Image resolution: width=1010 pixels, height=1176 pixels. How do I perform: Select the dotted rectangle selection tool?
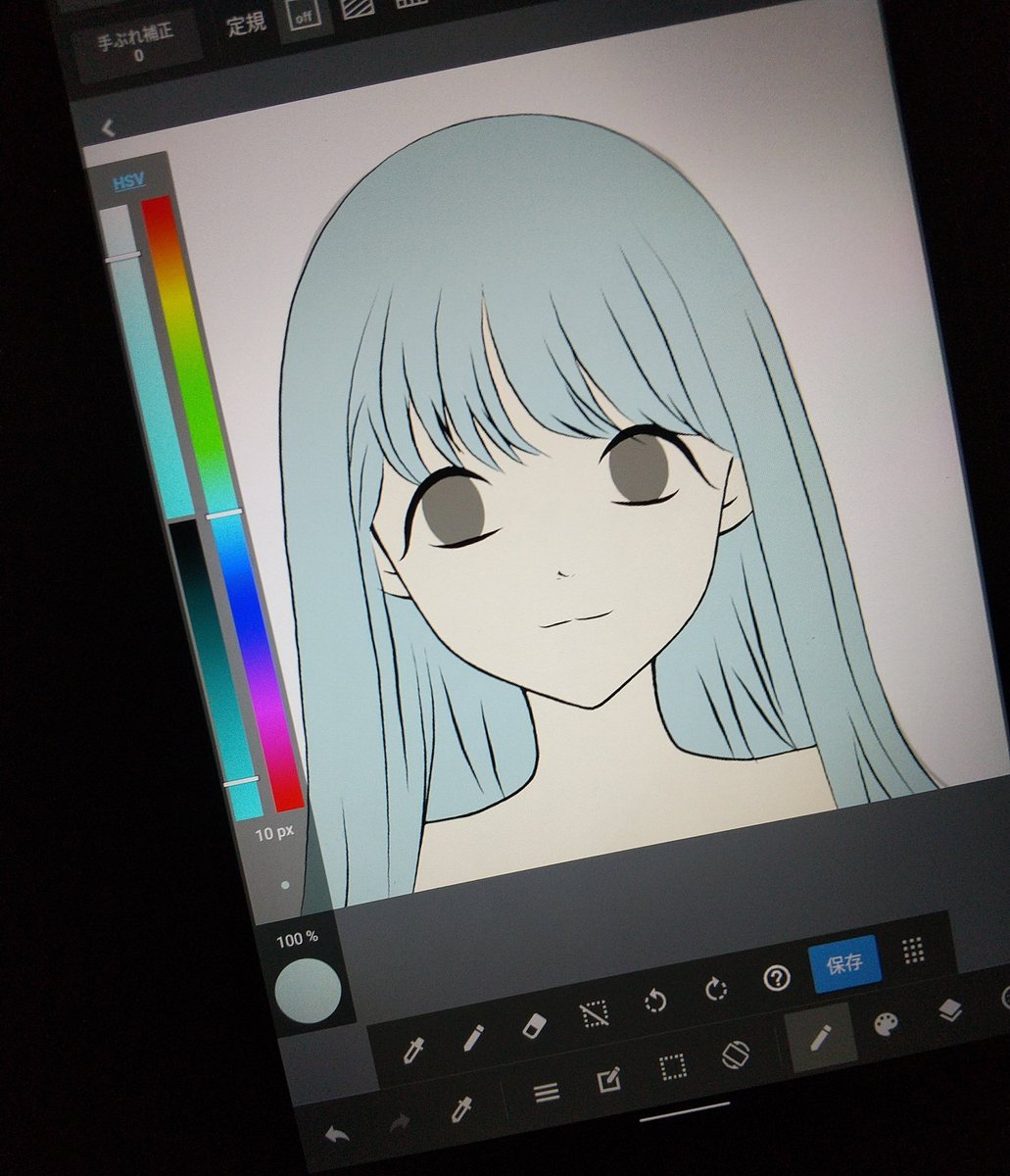(x=672, y=1067)
